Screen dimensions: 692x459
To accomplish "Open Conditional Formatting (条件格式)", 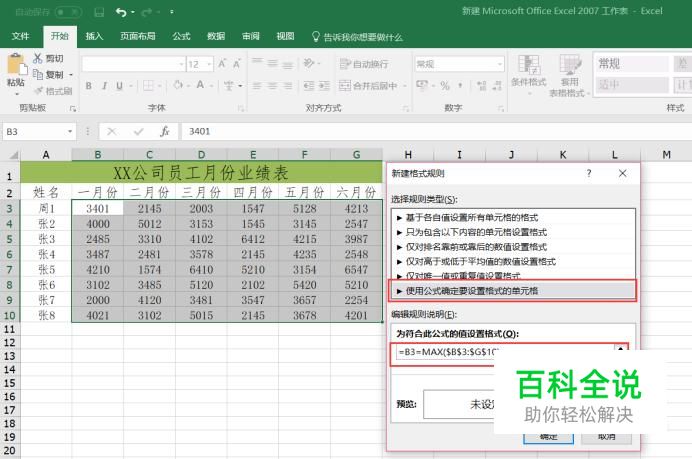I will (x=528, y=68).
